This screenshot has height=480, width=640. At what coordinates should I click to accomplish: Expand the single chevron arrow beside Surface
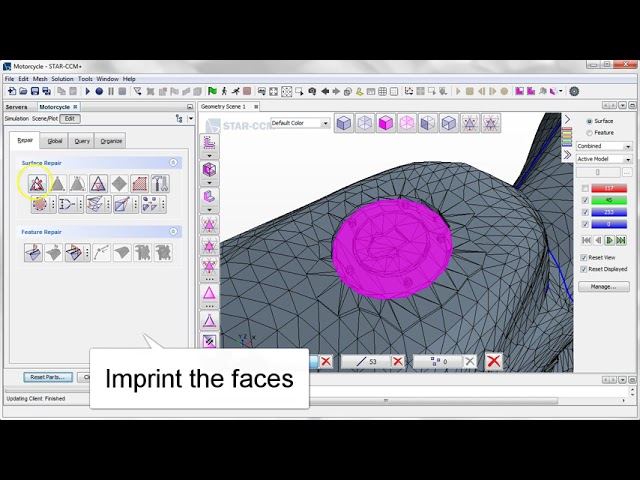pyautogui.click(x=567, y=119)
